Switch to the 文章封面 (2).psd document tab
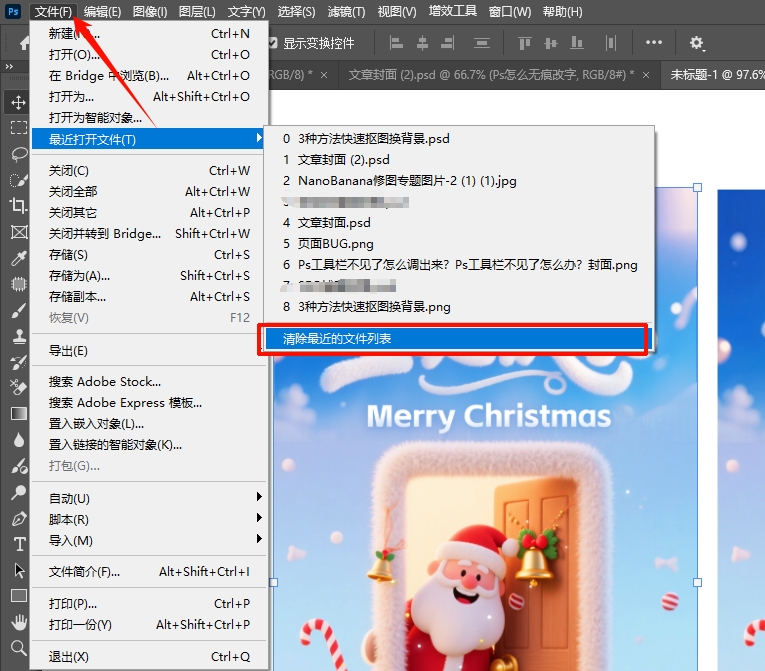Viewport: 765px width, 671px height. click(x=480, y=75)
